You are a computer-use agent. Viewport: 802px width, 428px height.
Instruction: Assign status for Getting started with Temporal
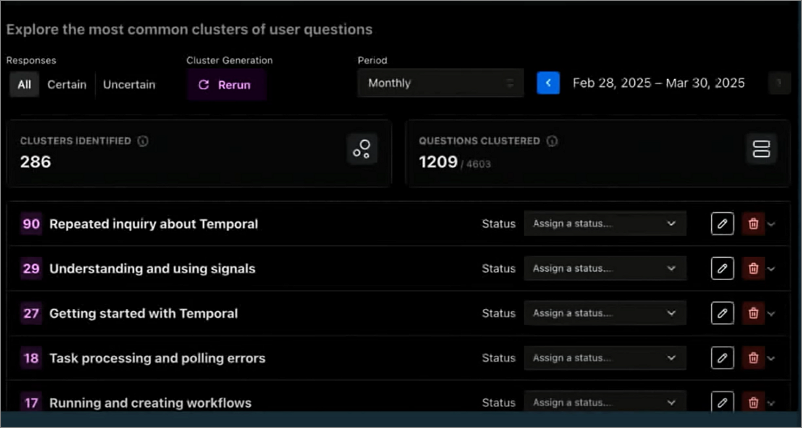tap(605, 313)
